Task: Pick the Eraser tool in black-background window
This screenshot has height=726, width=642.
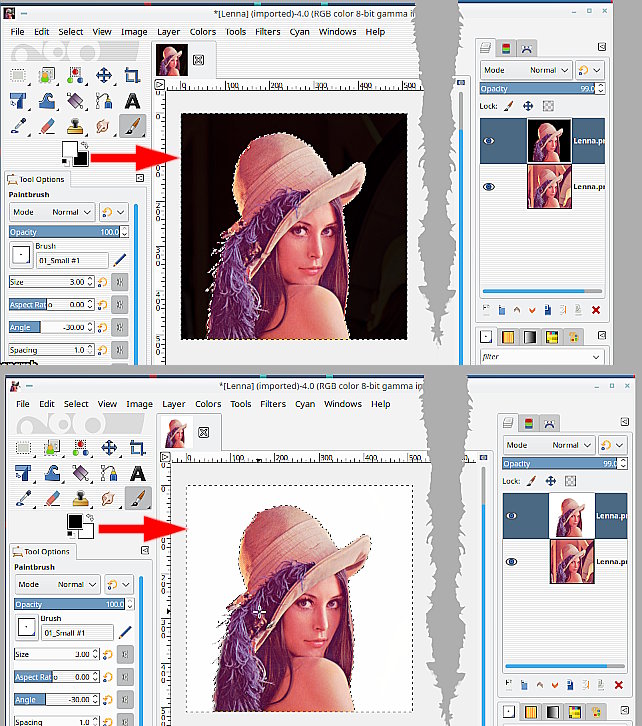Action: coord(47,126)
